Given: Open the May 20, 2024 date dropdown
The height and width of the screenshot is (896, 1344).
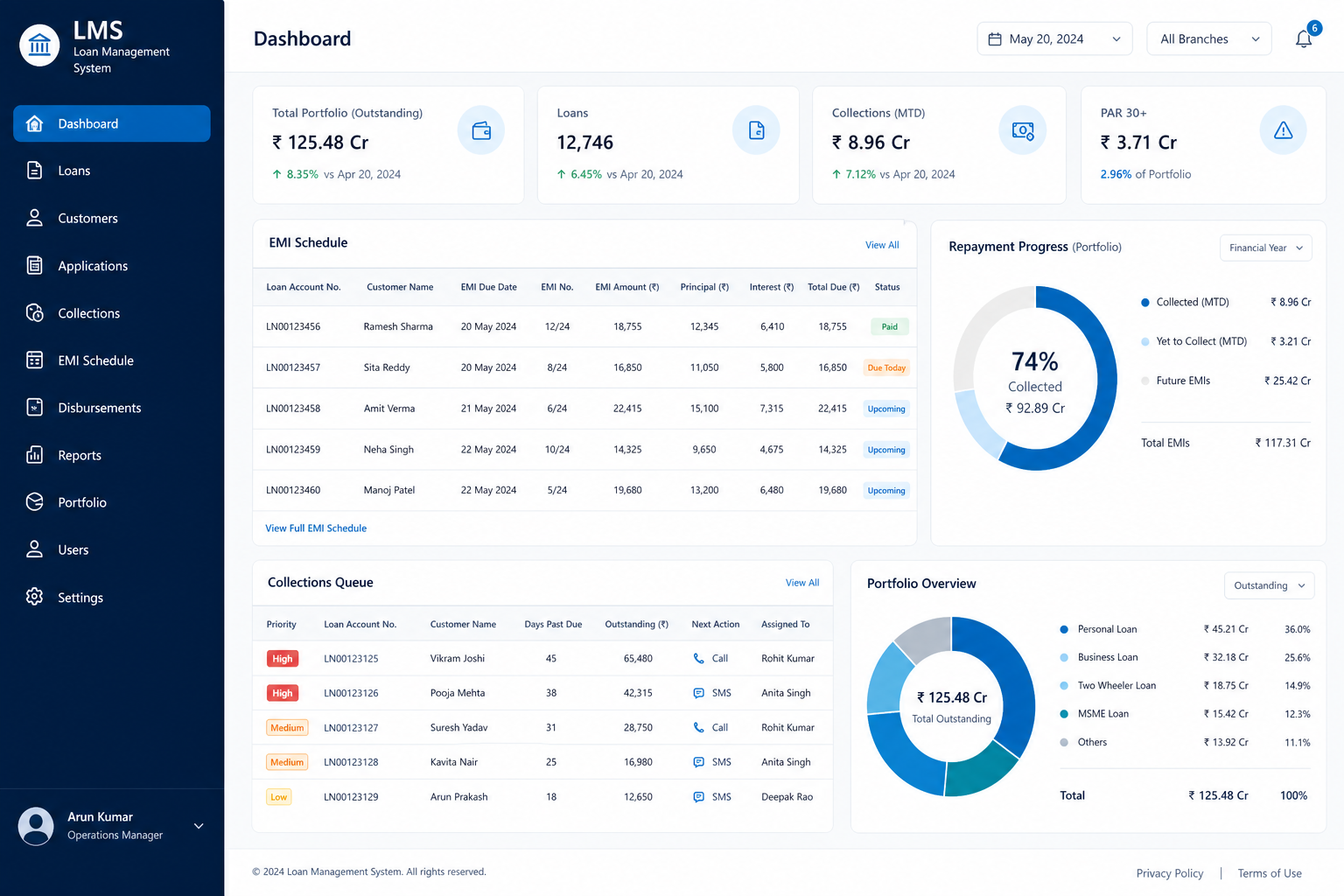Looking at the screenshot, I should [x=1054, y=38].
